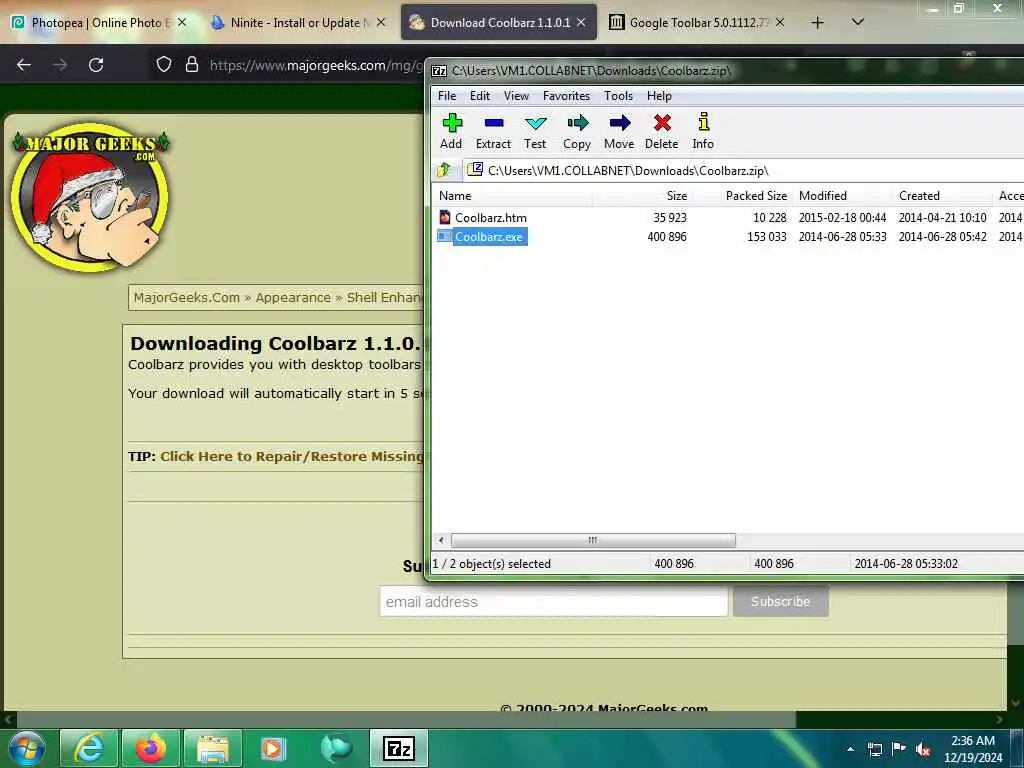Click the 153 033 packed size value

(767, 236)
